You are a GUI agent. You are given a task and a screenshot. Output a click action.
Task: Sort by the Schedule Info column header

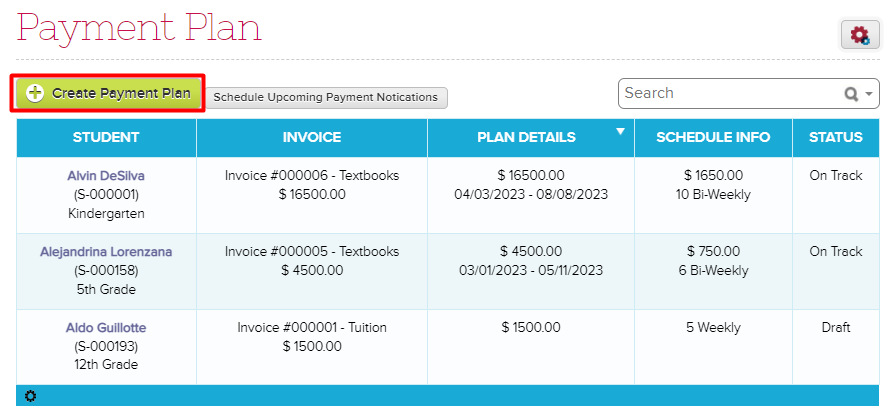[x=713, y=137]
